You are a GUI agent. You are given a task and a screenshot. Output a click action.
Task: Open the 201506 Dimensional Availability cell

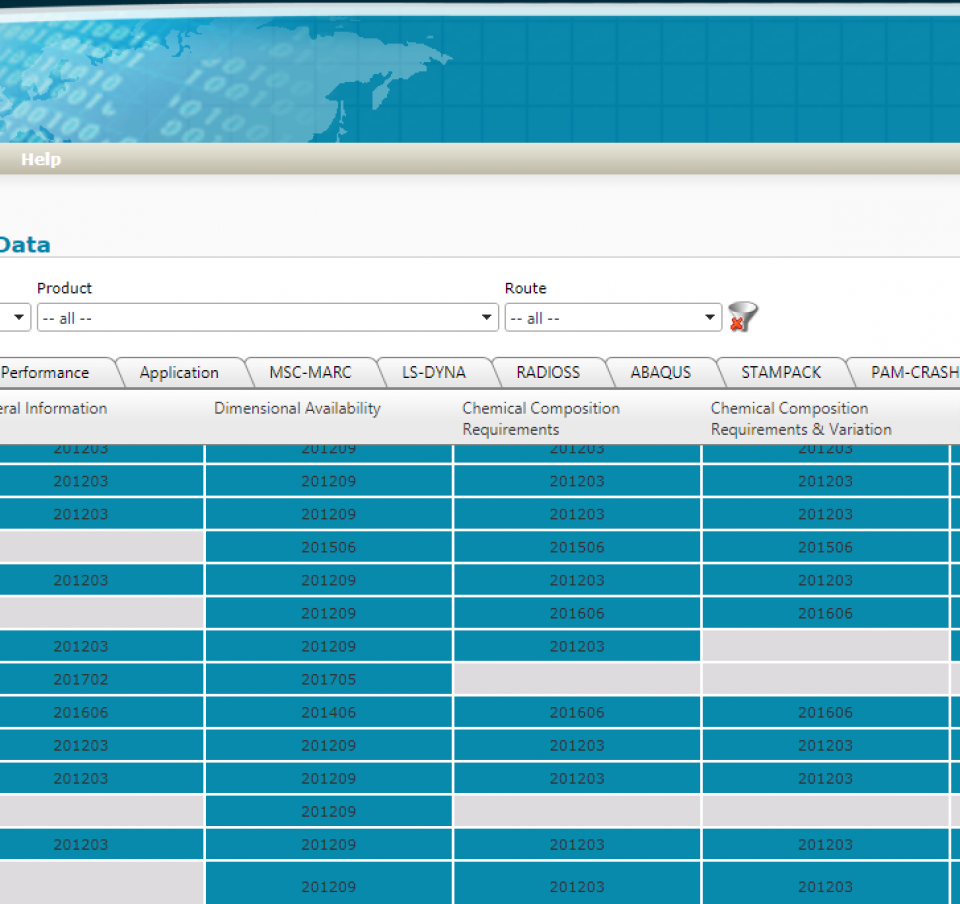[329, 547]
